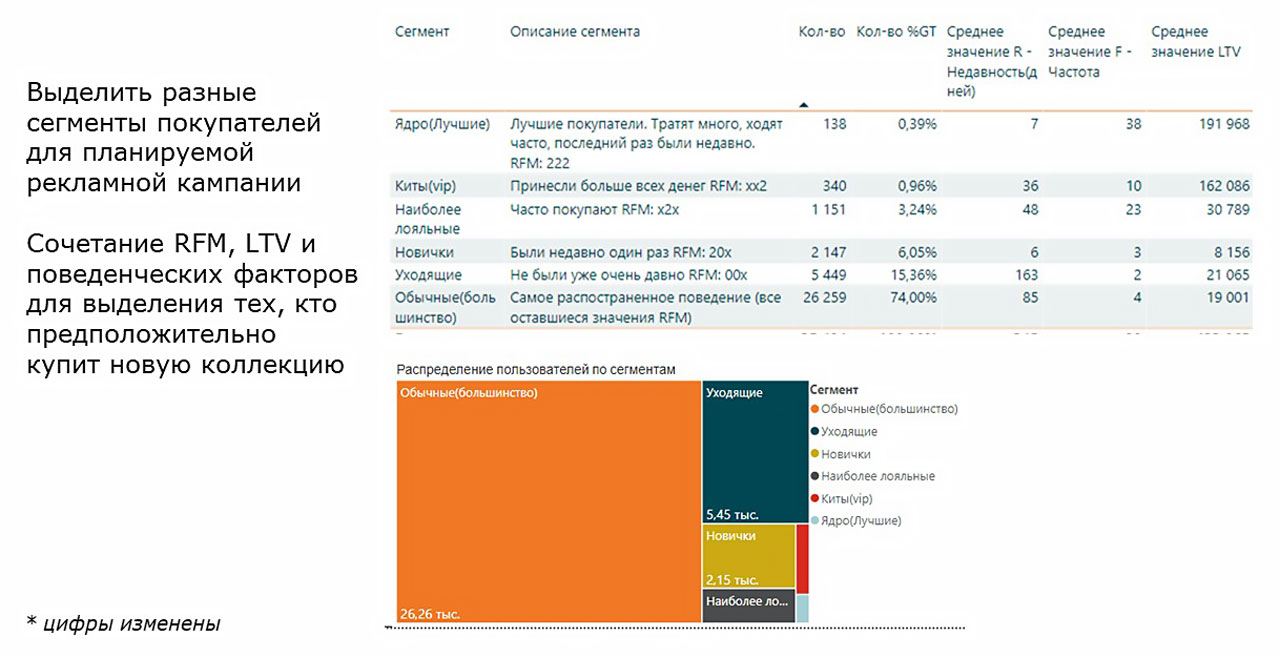Click percentage 74,00% in Обычные row
This screenshot has height=657, width=1280.
[x=913, y=297]
